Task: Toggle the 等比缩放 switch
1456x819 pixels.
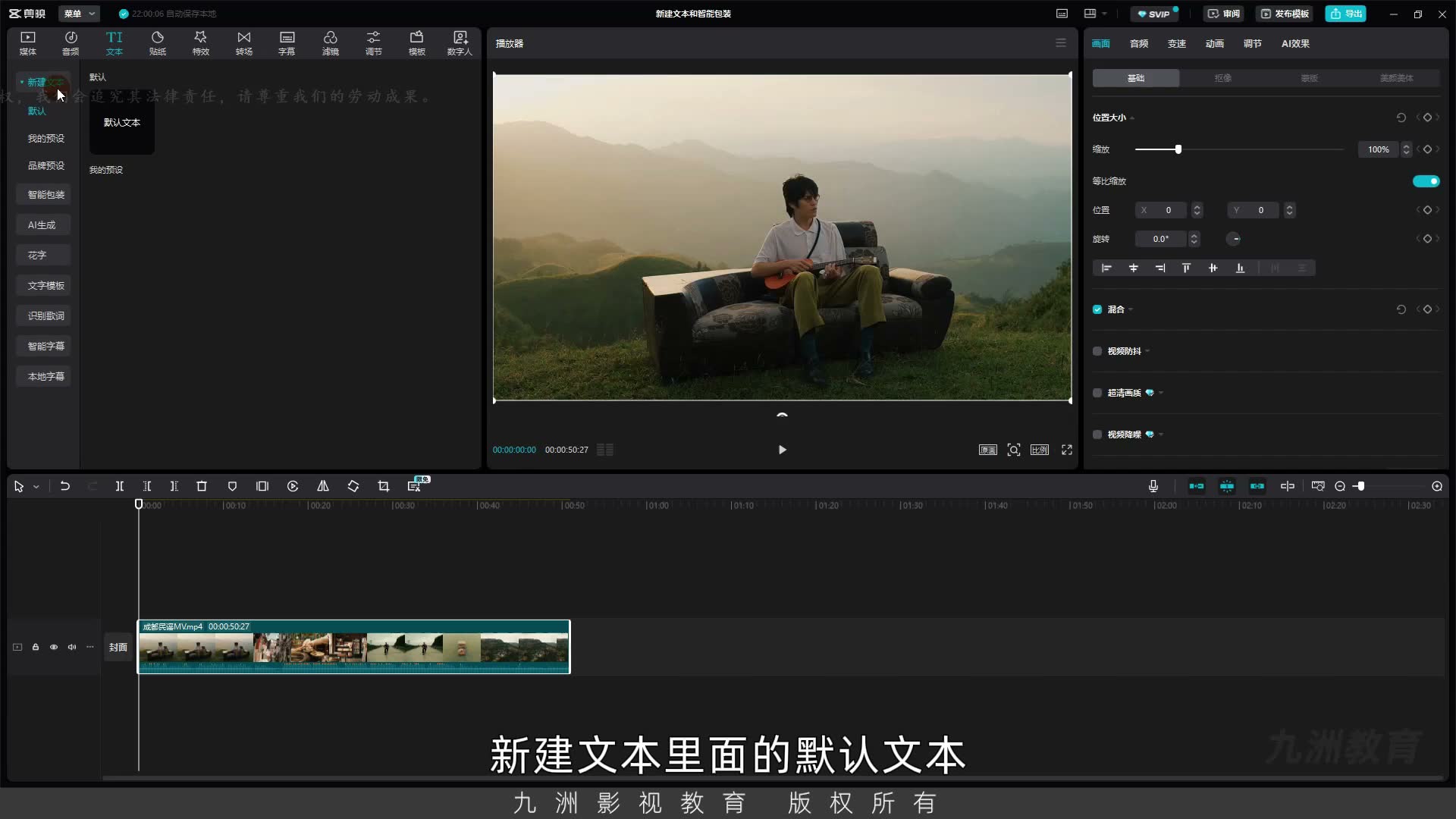Action: [1426, 181]
